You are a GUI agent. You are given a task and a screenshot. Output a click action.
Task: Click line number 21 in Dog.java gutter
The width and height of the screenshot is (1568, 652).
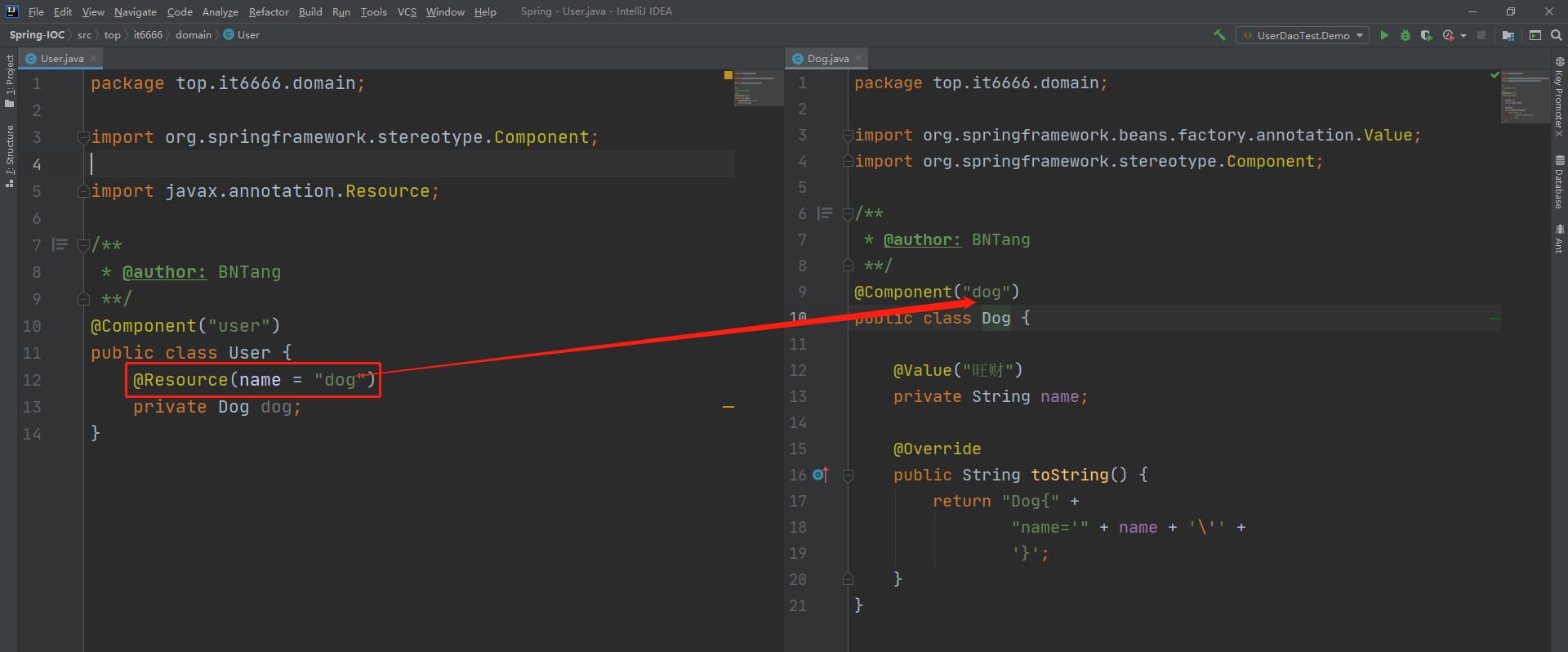(x=798, y=605)
